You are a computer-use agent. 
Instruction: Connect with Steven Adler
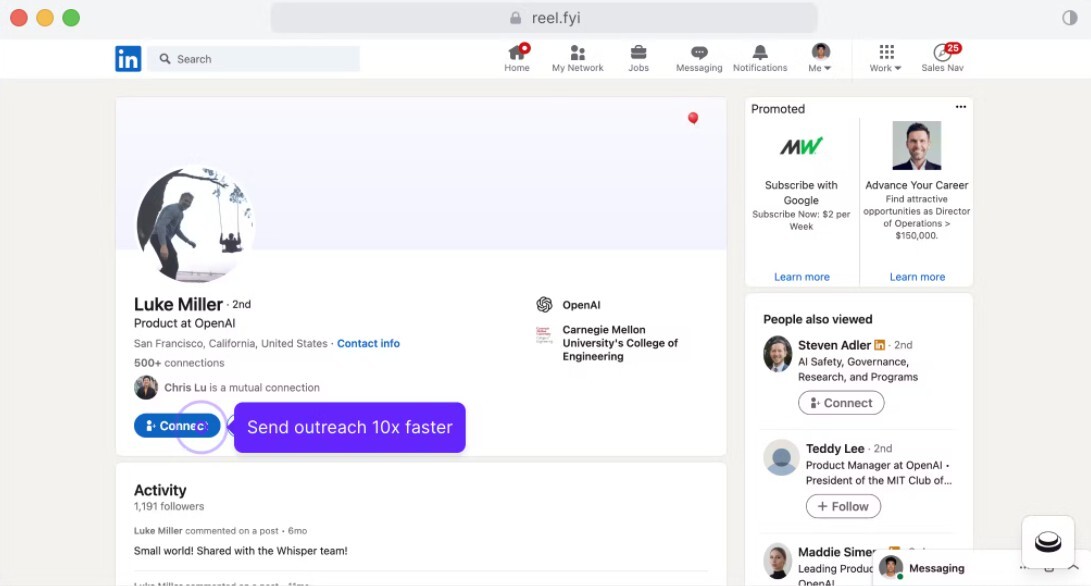click(x=841, y=403)
